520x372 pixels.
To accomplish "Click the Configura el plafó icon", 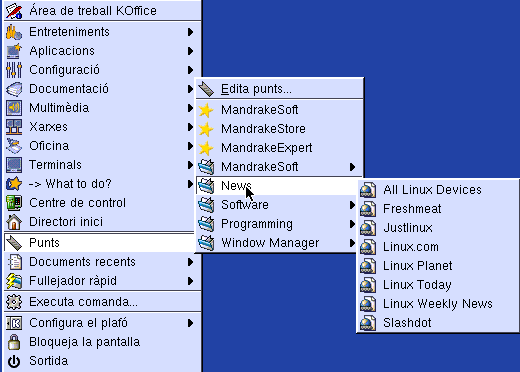I will [x=14, y=323].
